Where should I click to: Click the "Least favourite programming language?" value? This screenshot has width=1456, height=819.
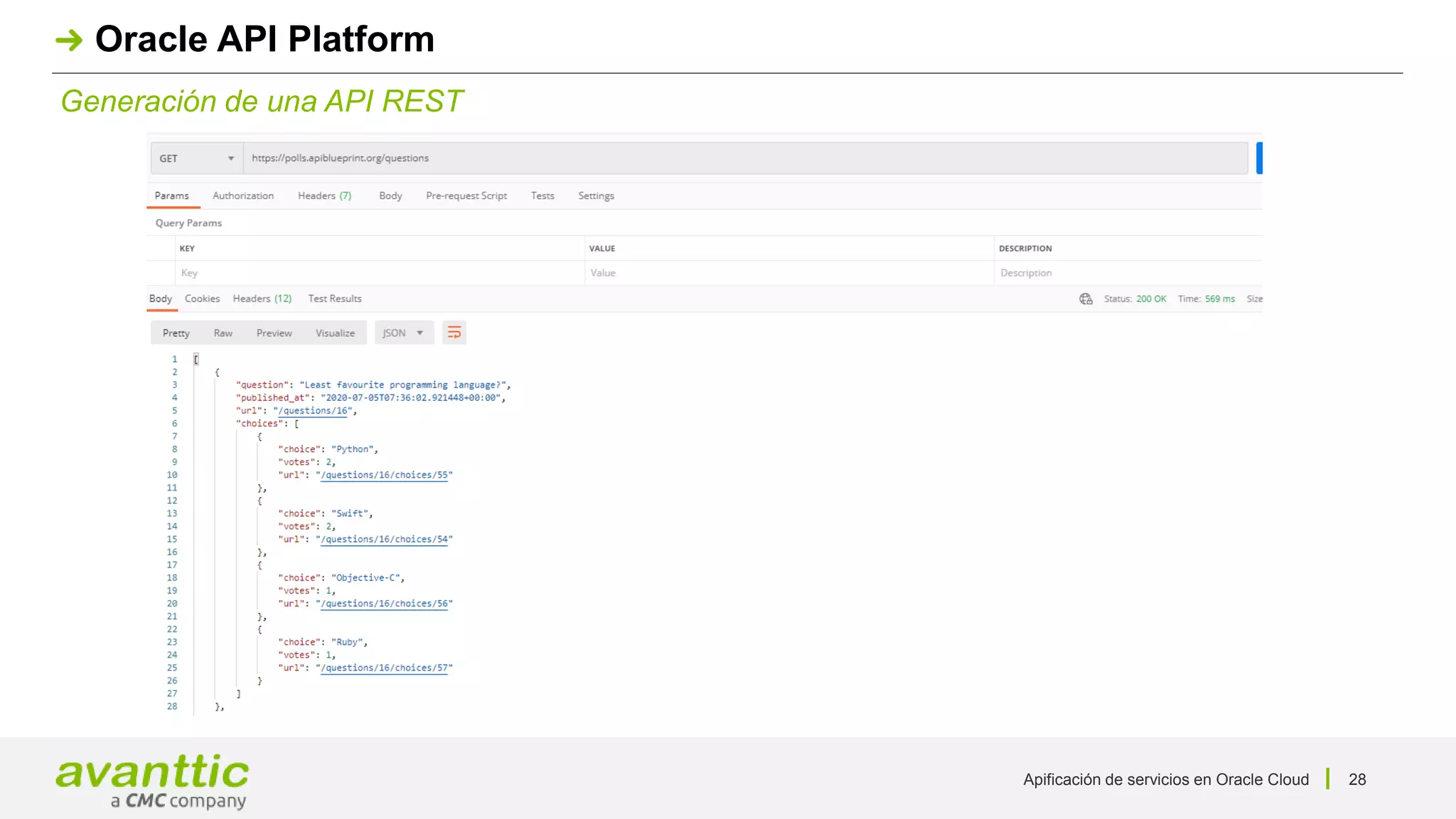[402, 385]
